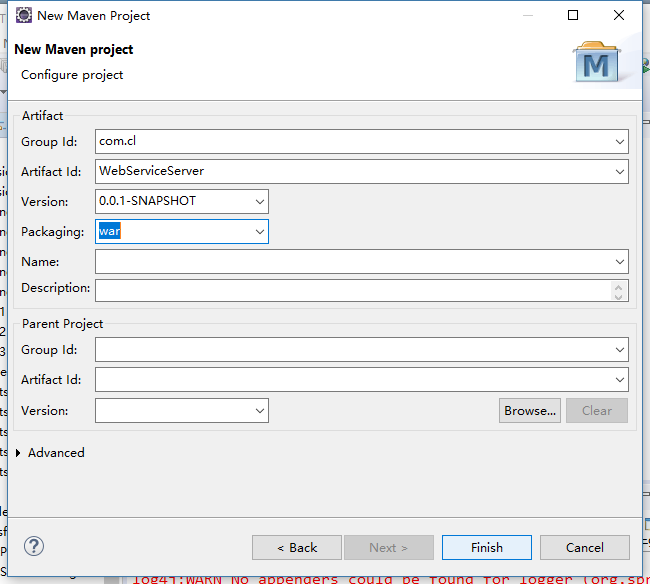Open the Parent Project Artifact Id dropdown

click(x=620, y=380)
